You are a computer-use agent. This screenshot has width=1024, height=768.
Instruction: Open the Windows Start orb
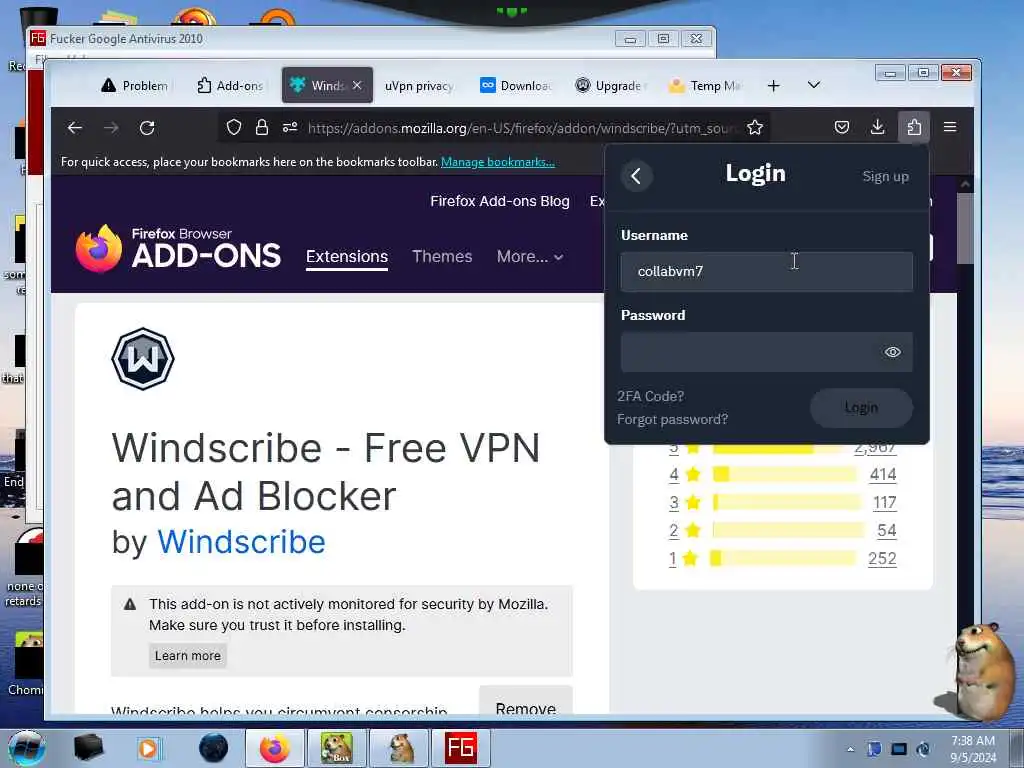coord(26,748)
